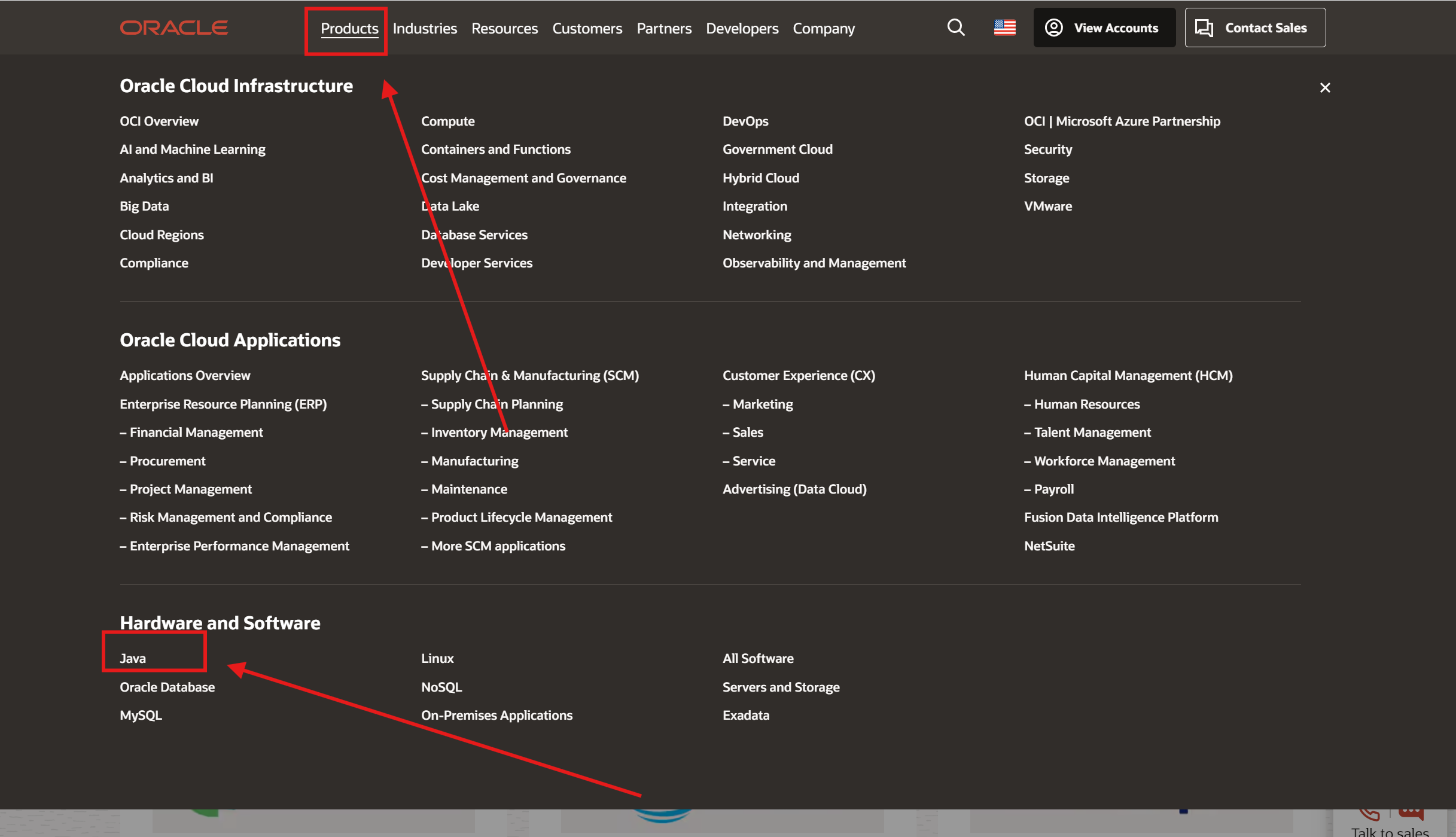
Task: Open the Payroll link
Action: click(x=1049, y=489)
